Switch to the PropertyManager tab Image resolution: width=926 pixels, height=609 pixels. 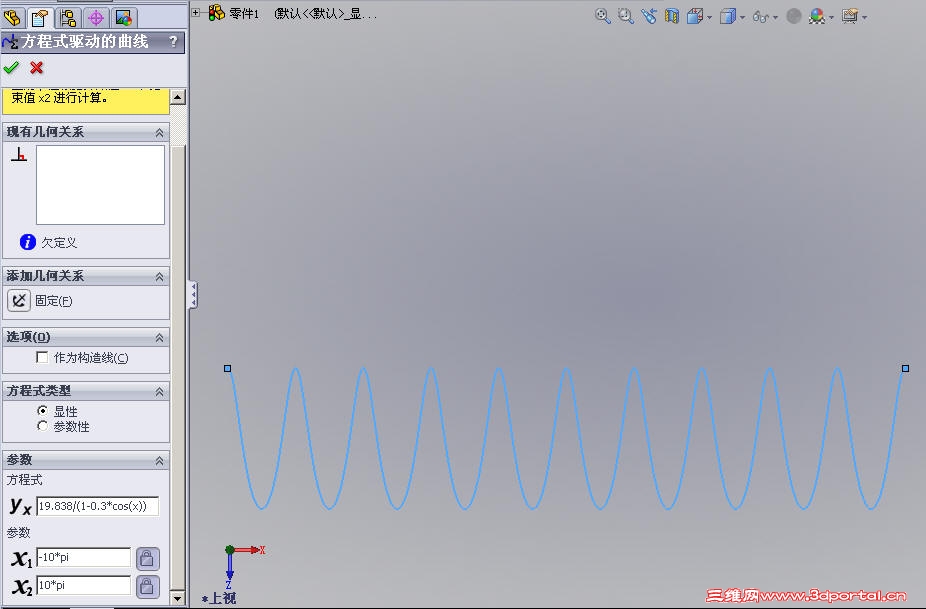40,18
